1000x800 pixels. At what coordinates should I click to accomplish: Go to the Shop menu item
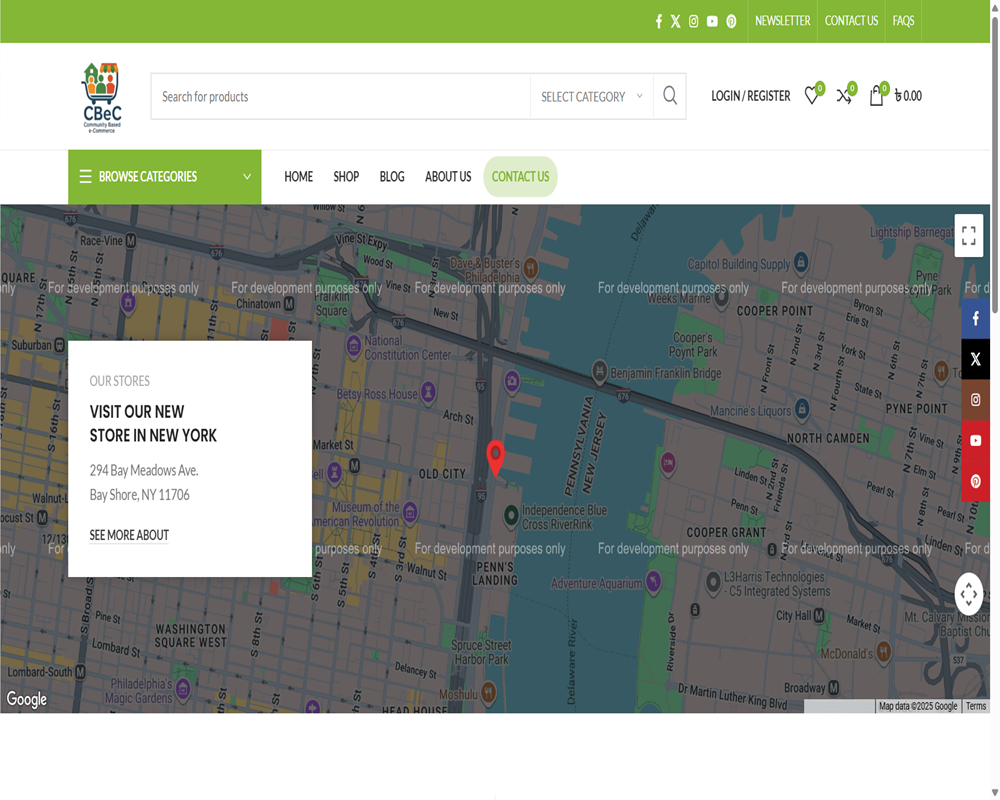coord(346,177)
